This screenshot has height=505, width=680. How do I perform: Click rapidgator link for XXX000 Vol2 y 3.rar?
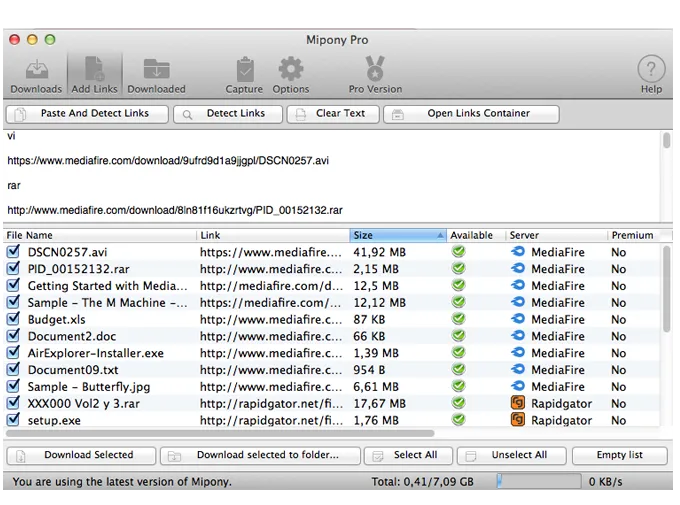click(x=271, y=403)
